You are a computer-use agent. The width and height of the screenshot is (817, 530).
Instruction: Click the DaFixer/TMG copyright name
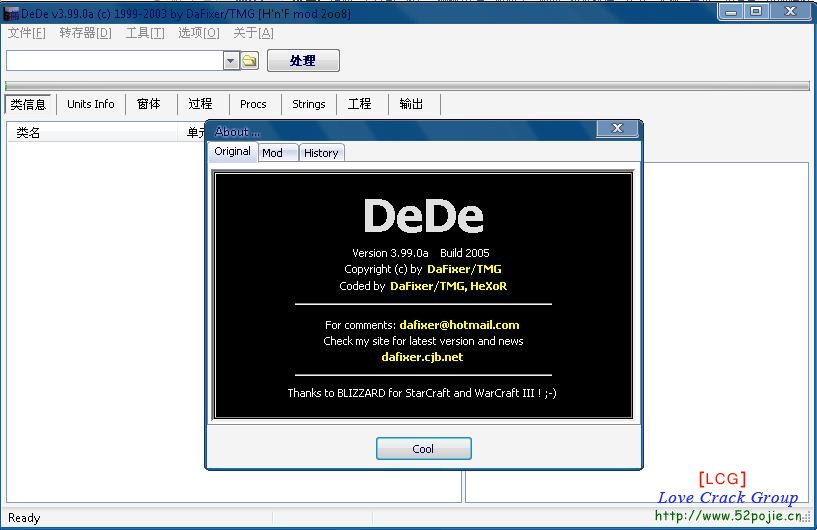point(464,269)
